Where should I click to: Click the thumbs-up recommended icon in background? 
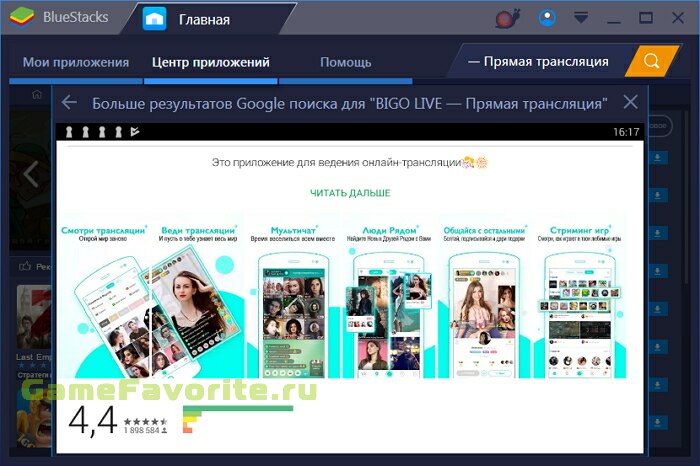(25, 266)
